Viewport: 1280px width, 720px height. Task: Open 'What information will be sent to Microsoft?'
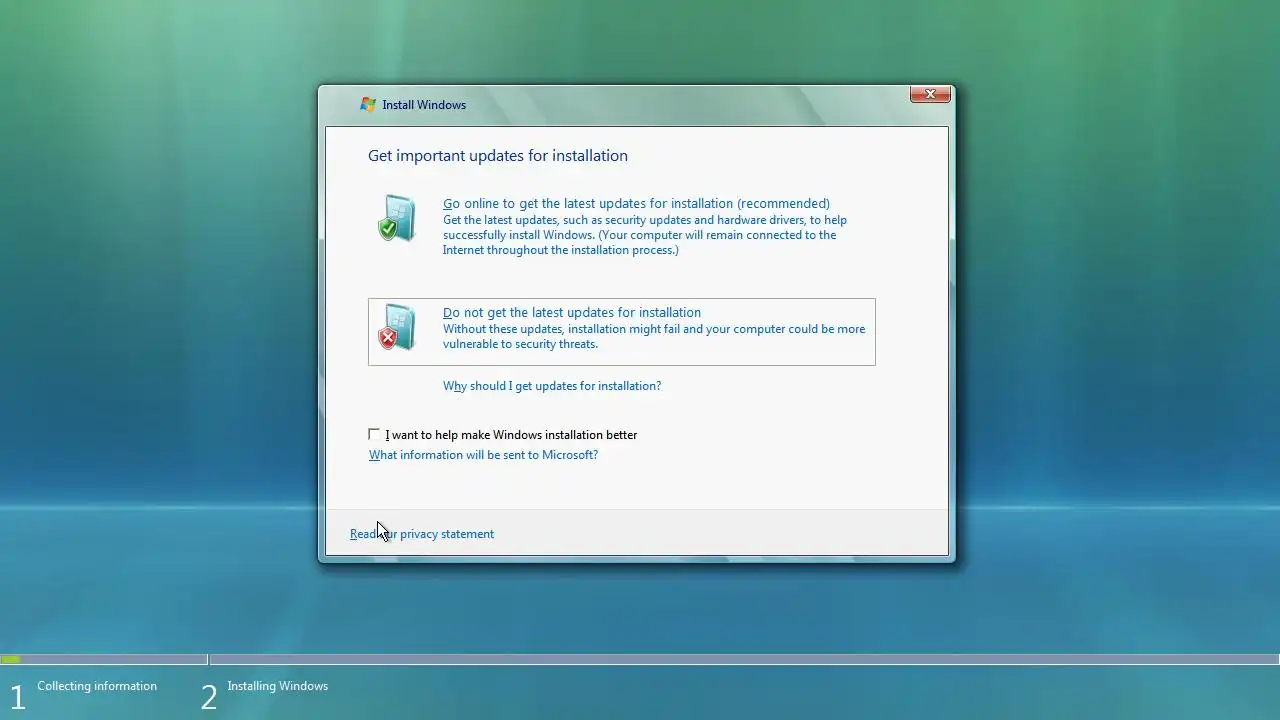[483, 455]
